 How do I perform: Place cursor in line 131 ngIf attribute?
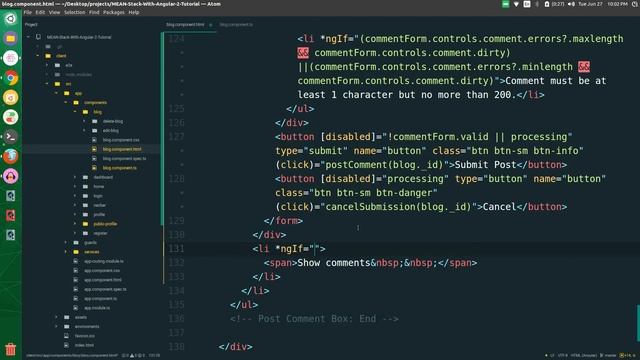coord(315,249)
